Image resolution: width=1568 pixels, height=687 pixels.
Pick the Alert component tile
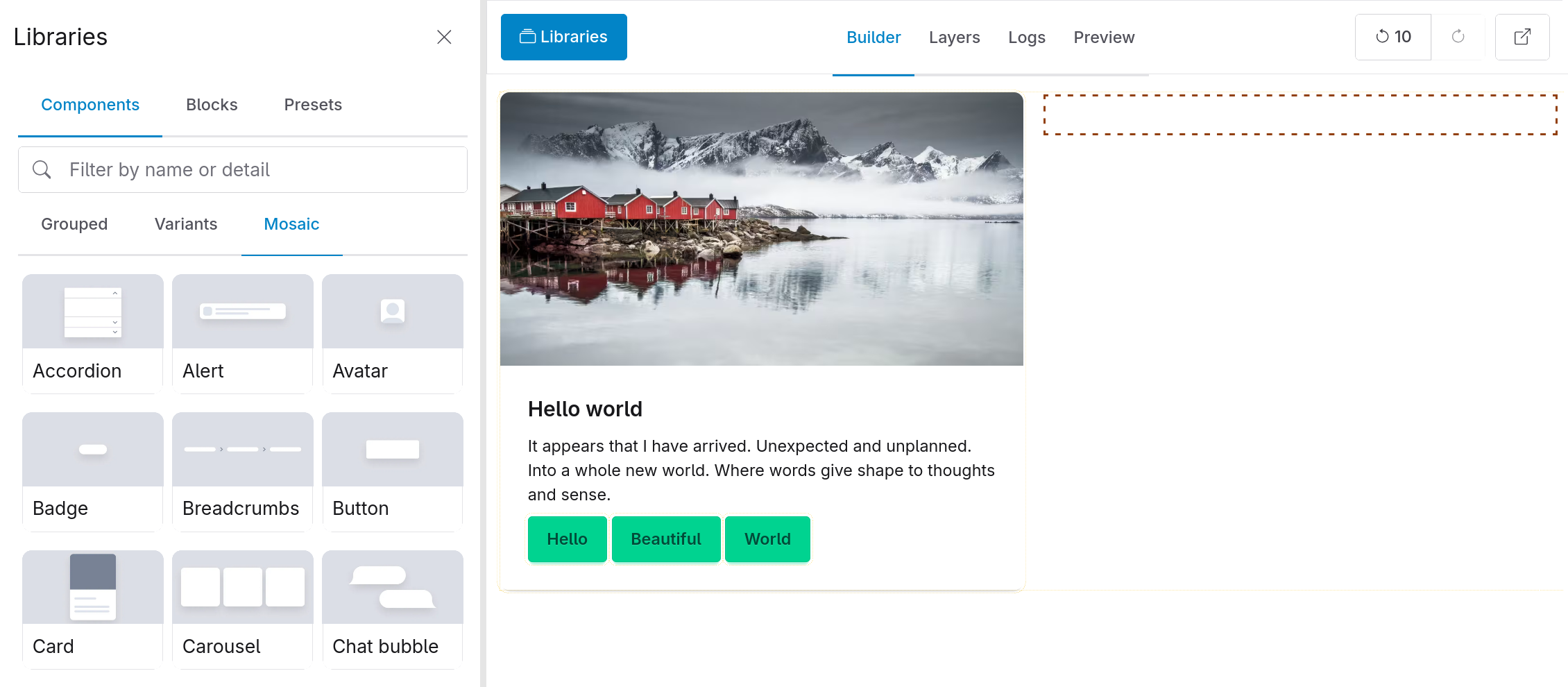tap(243, 333)
